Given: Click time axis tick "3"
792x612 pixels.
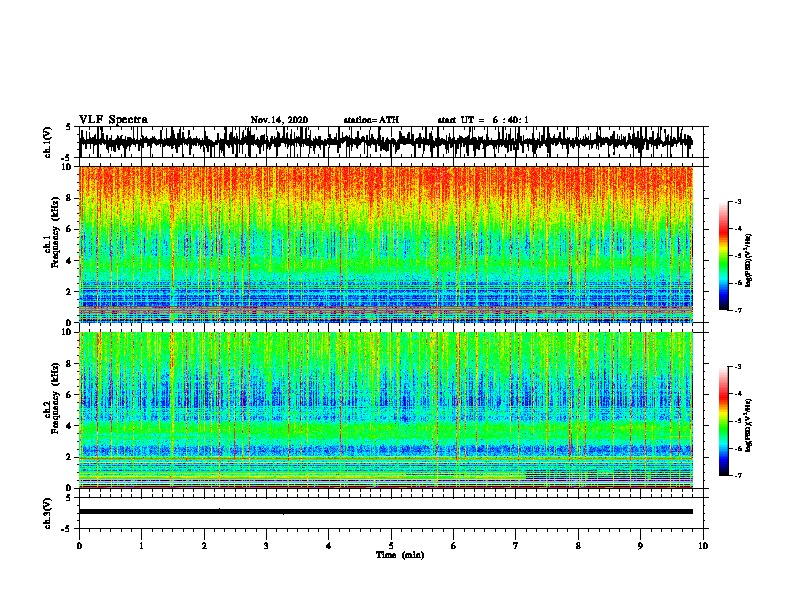Looking at the screenshot, I should click(266, 545).
